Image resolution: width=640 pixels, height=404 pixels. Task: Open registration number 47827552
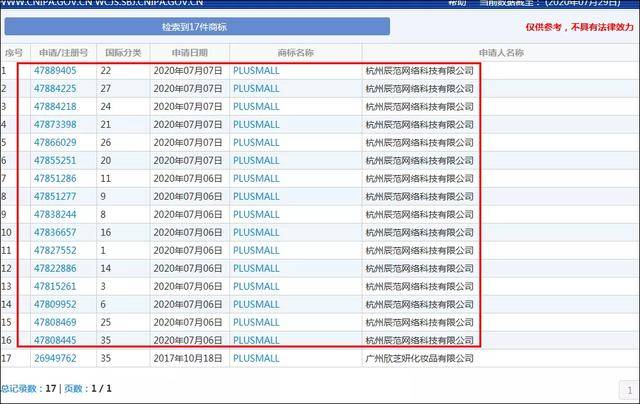tap(55, 250)
